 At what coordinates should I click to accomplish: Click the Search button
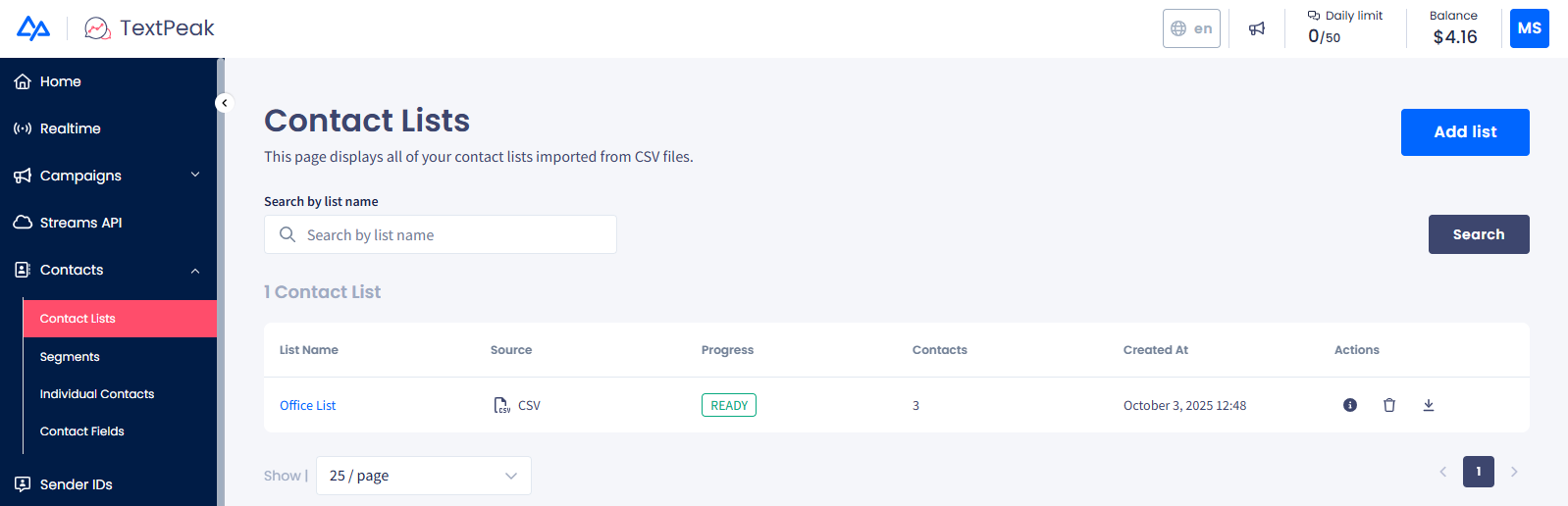click(x=1479, y=234)
